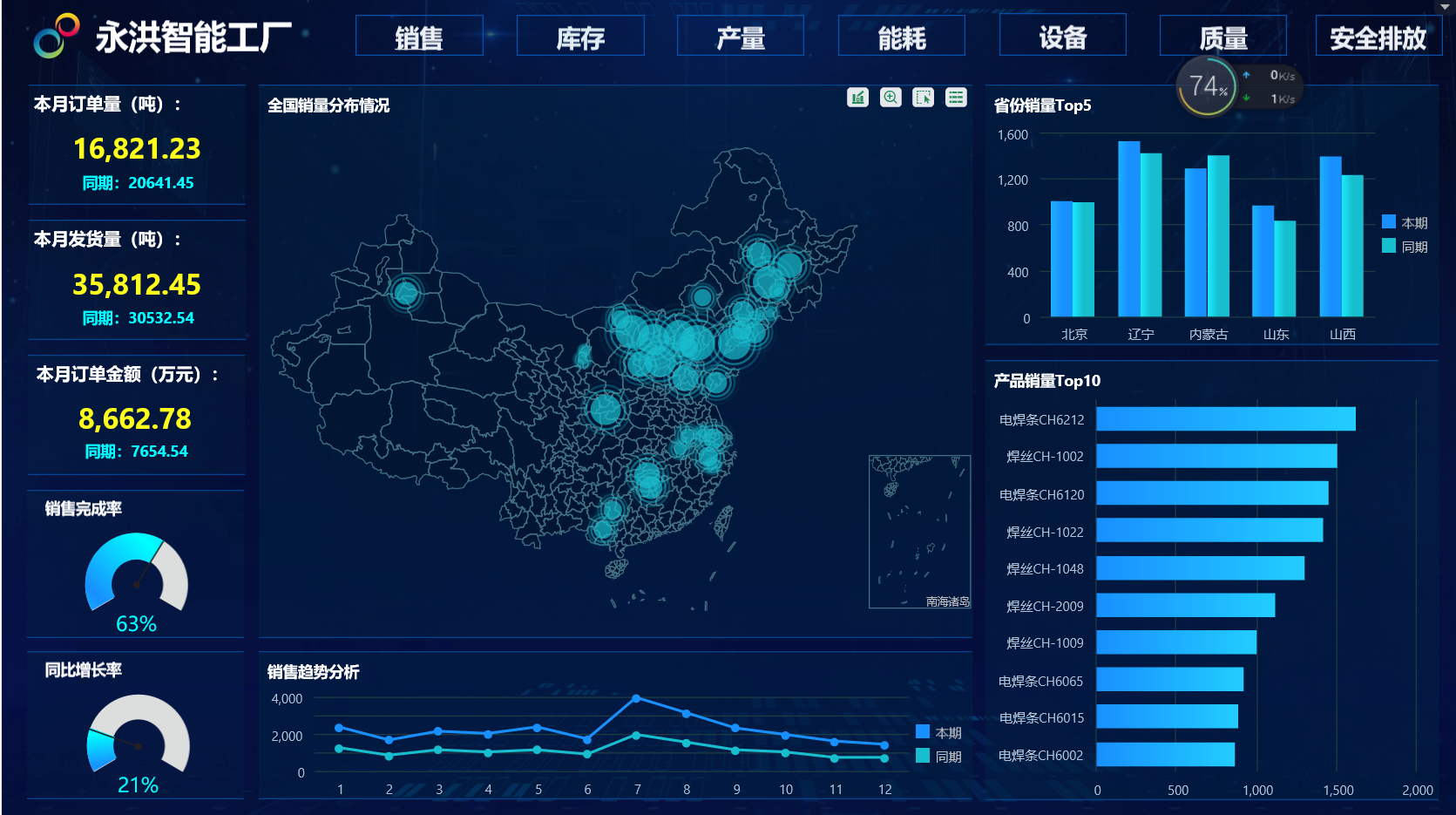The width and height of the screenshot is (1456, 815).
Task: Click the 产品销量Top10 title
Action: (x=1047, y=381)
